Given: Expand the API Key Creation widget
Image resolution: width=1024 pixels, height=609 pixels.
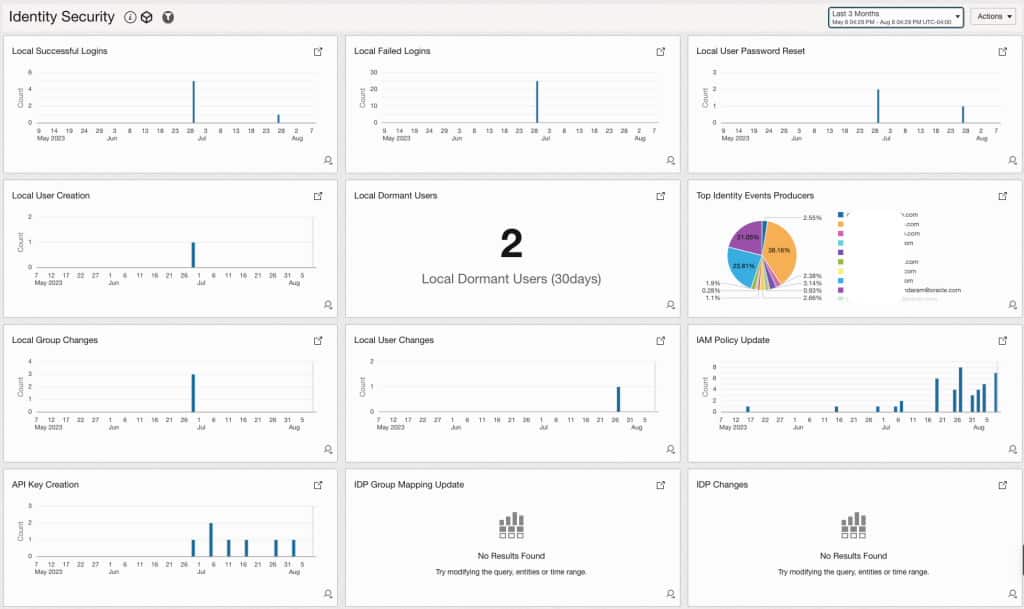Looking at the screenshot, I should pyautogui.click(x=317, y=483).
